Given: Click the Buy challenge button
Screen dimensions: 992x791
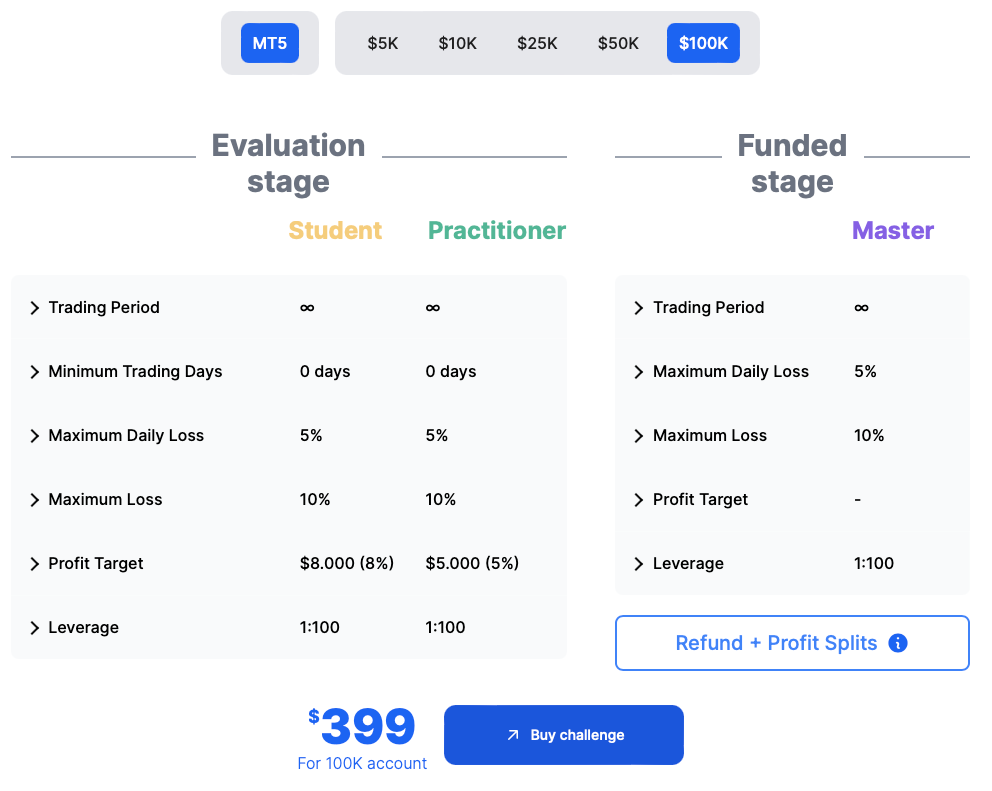Looking at the screenshot, I should point(563,734).
